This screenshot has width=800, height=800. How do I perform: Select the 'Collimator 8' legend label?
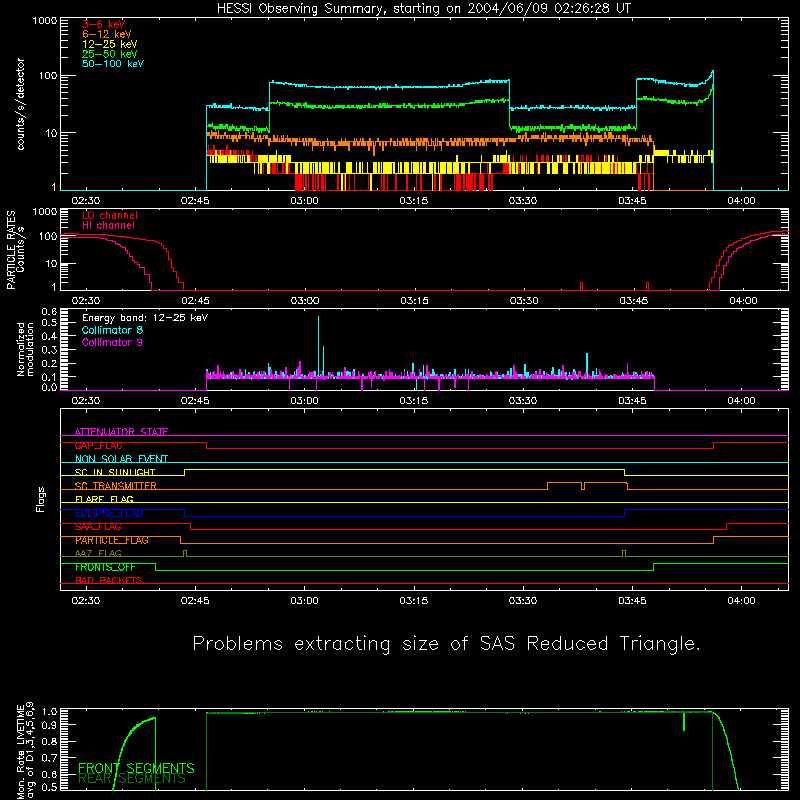(112, 330)
